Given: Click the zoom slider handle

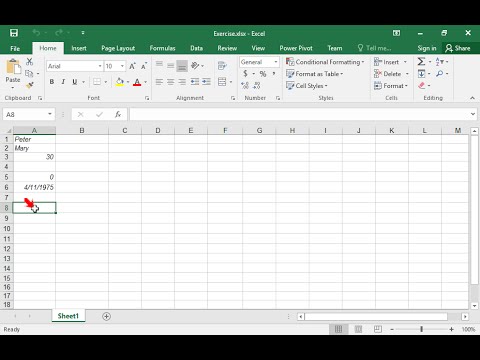Looking at the screenshot, I should tap(422, 329).
